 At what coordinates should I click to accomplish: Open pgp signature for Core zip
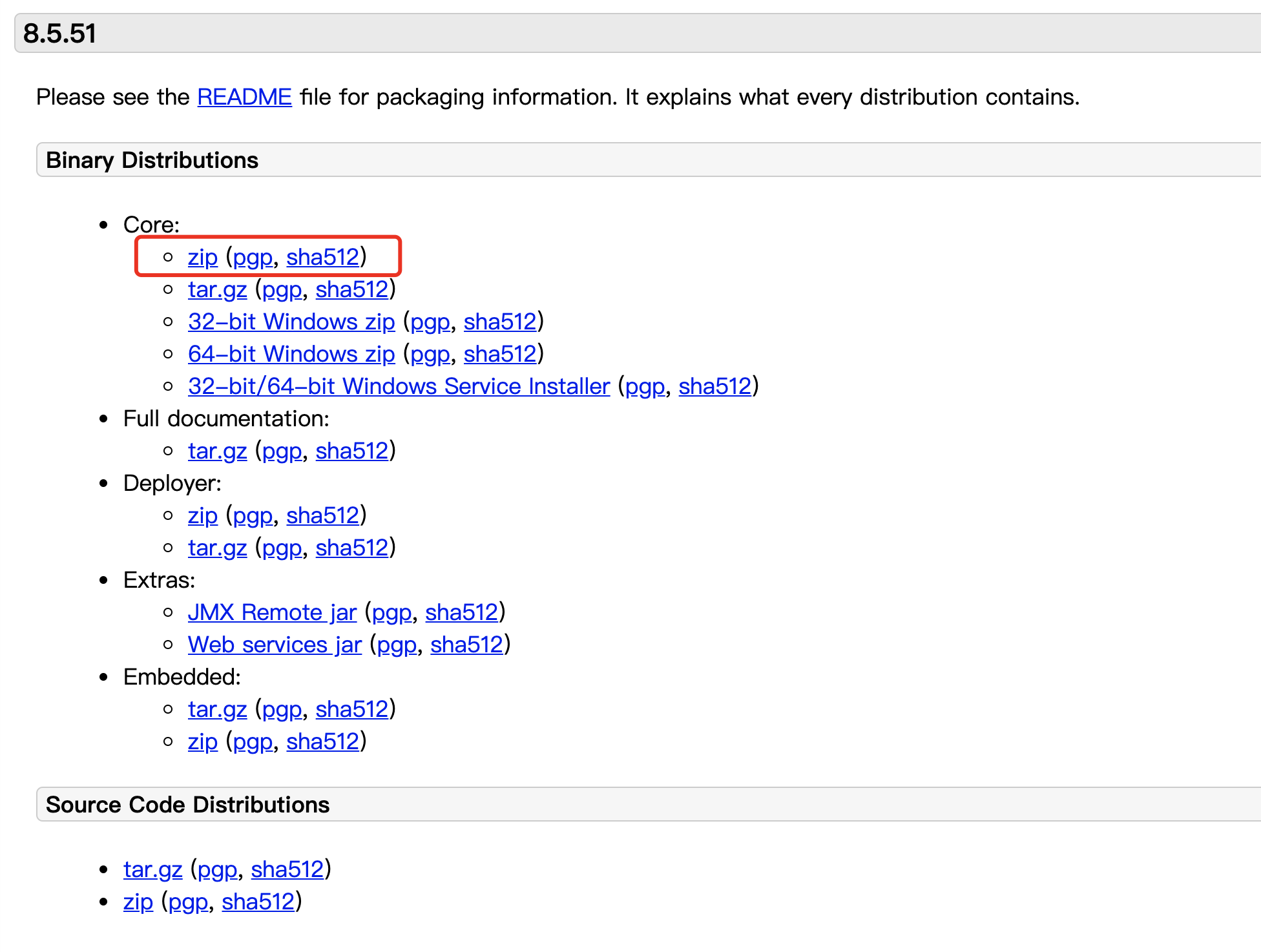[x=252, y=257]
